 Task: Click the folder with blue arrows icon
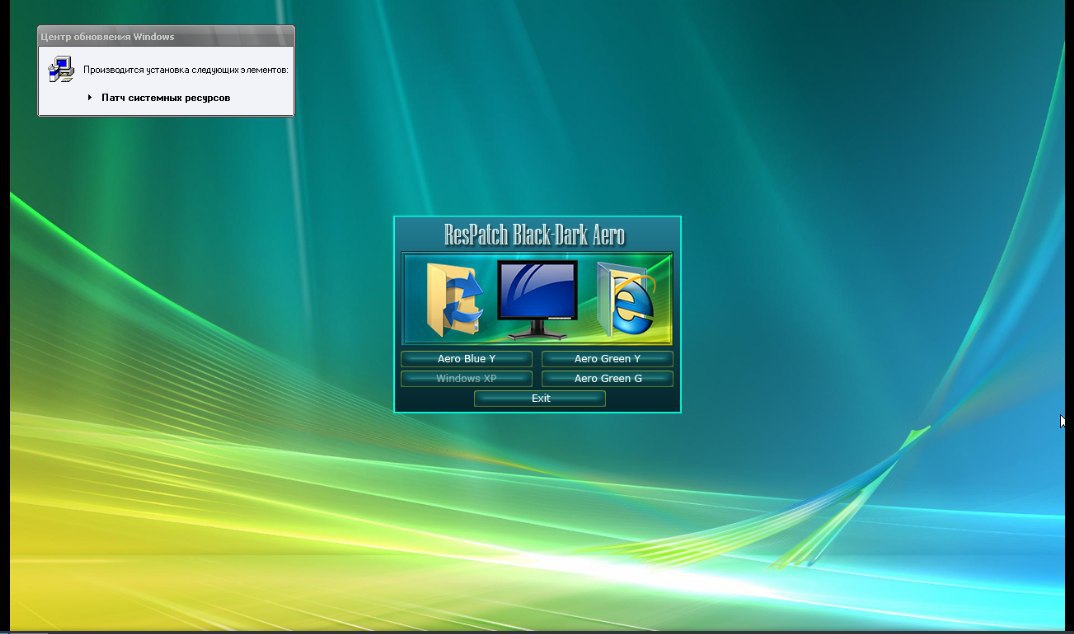[x=454, y=299]
